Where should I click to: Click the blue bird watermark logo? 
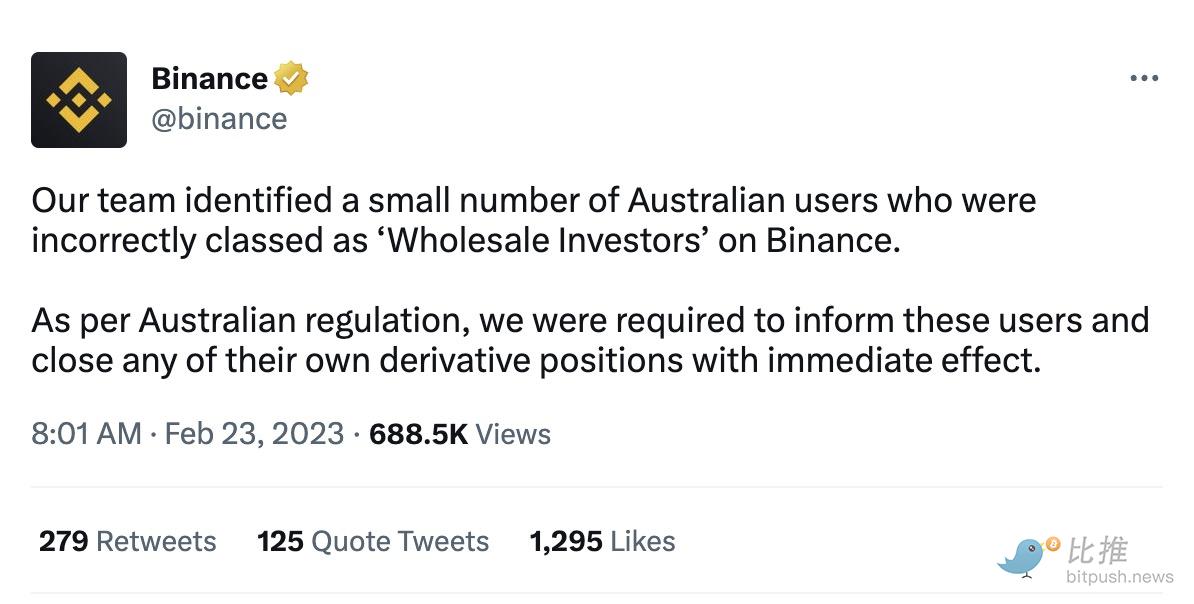click(x=1025, y=557)
